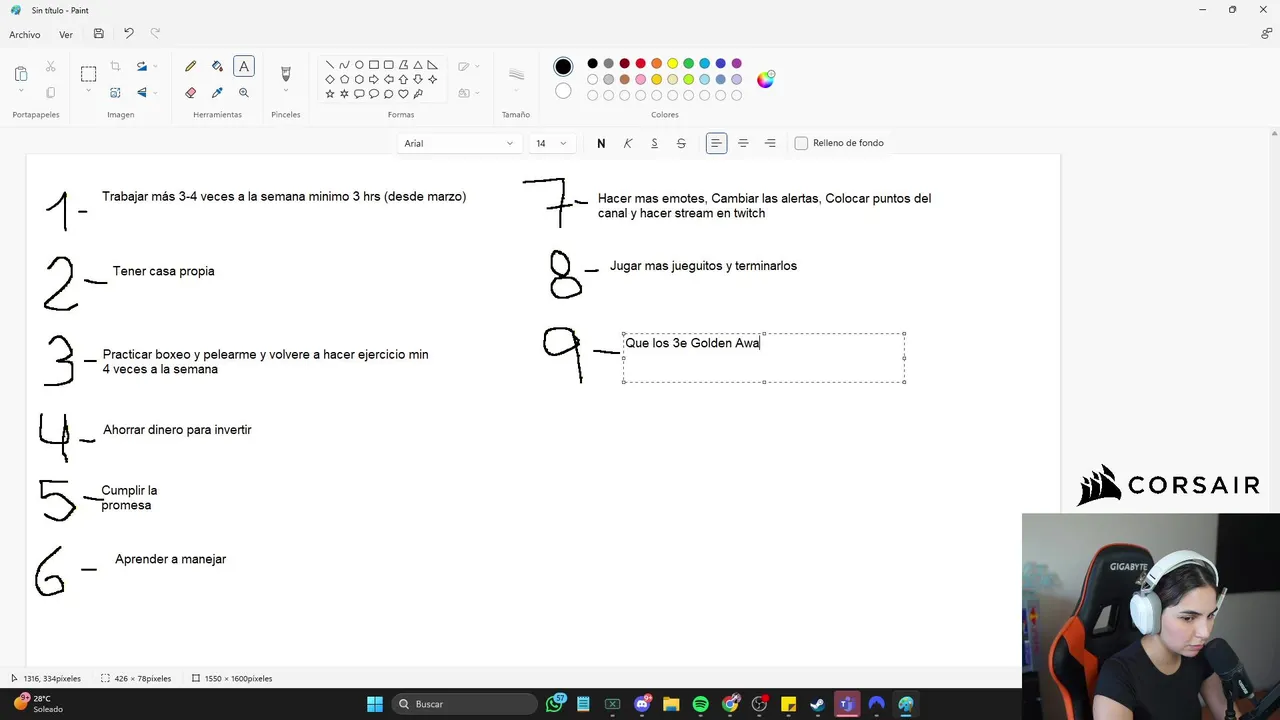Align text to the right

[770, 143]
